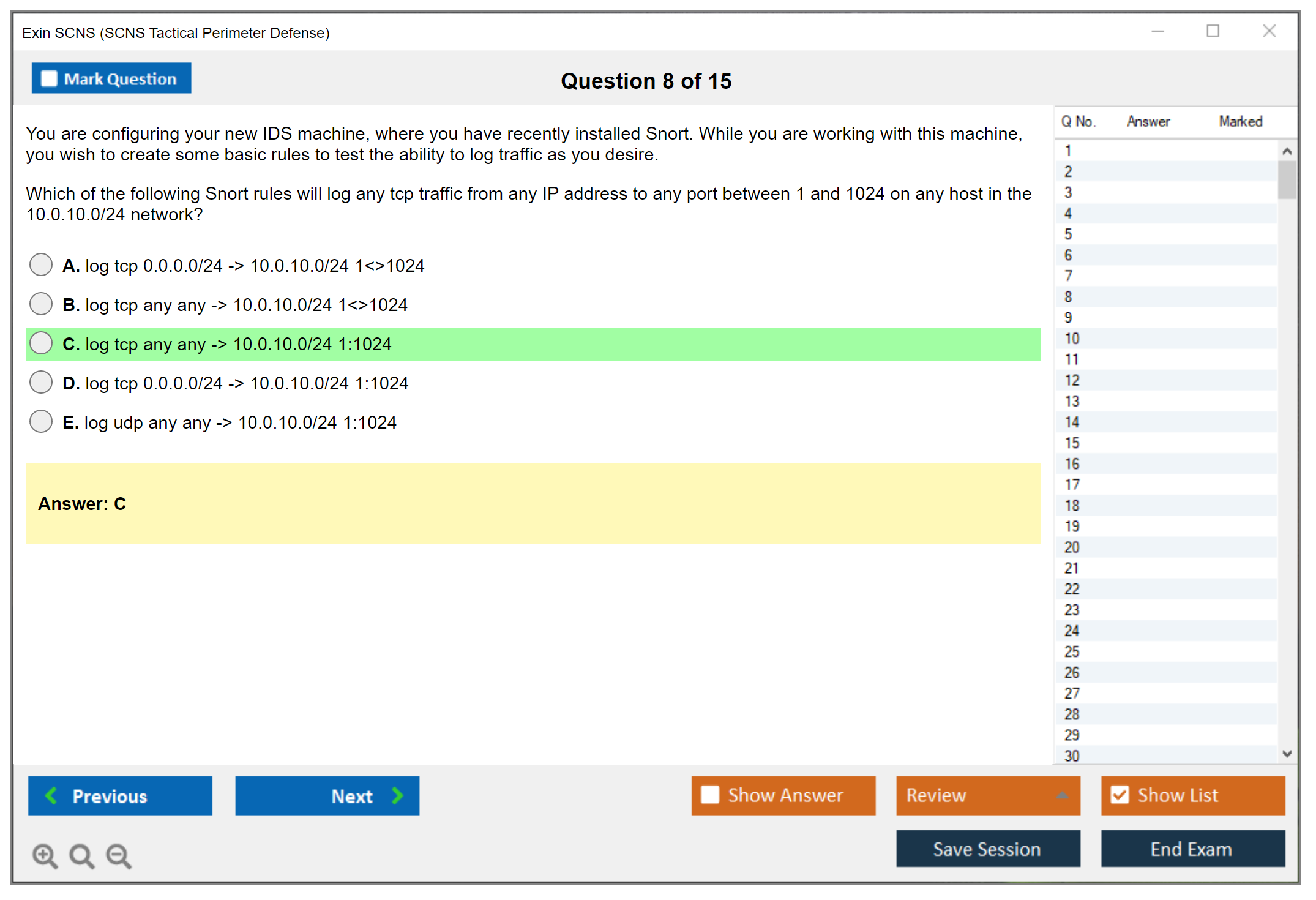Jump to question 12 in list
Image resolution: width=1316 pixels, height=900 pixels.
[x=1072, y=380]
